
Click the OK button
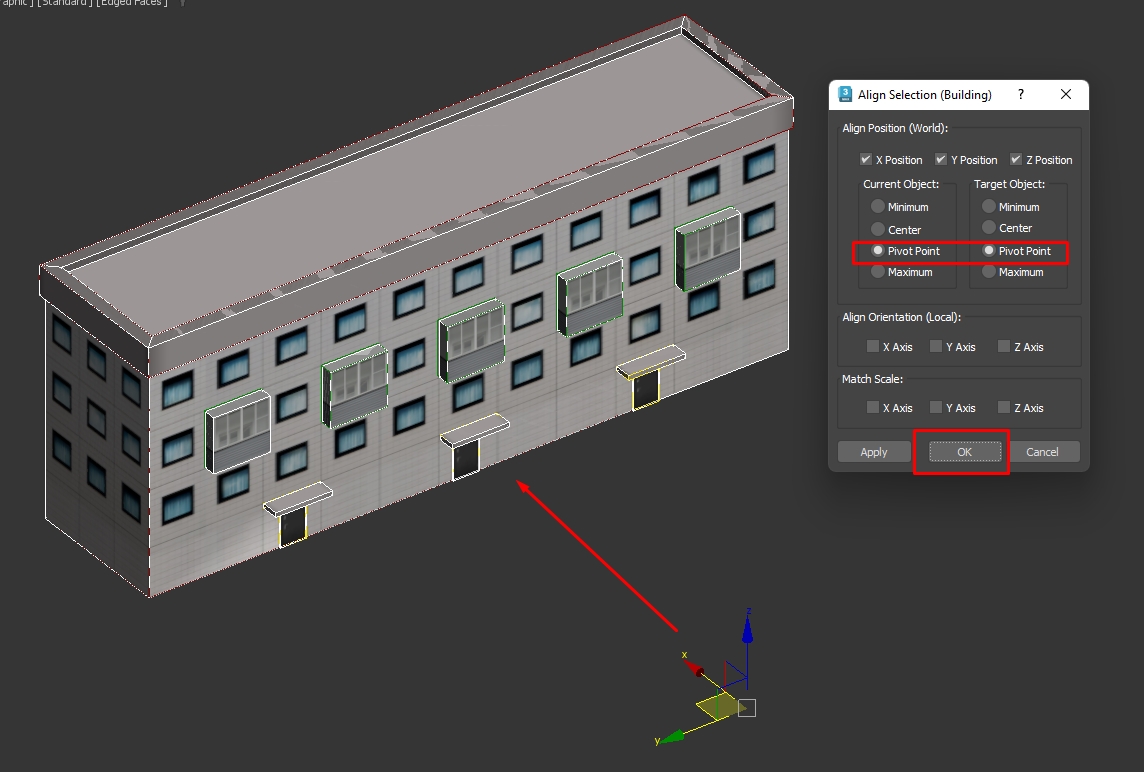pyautogui.click(x=965, y=452)
